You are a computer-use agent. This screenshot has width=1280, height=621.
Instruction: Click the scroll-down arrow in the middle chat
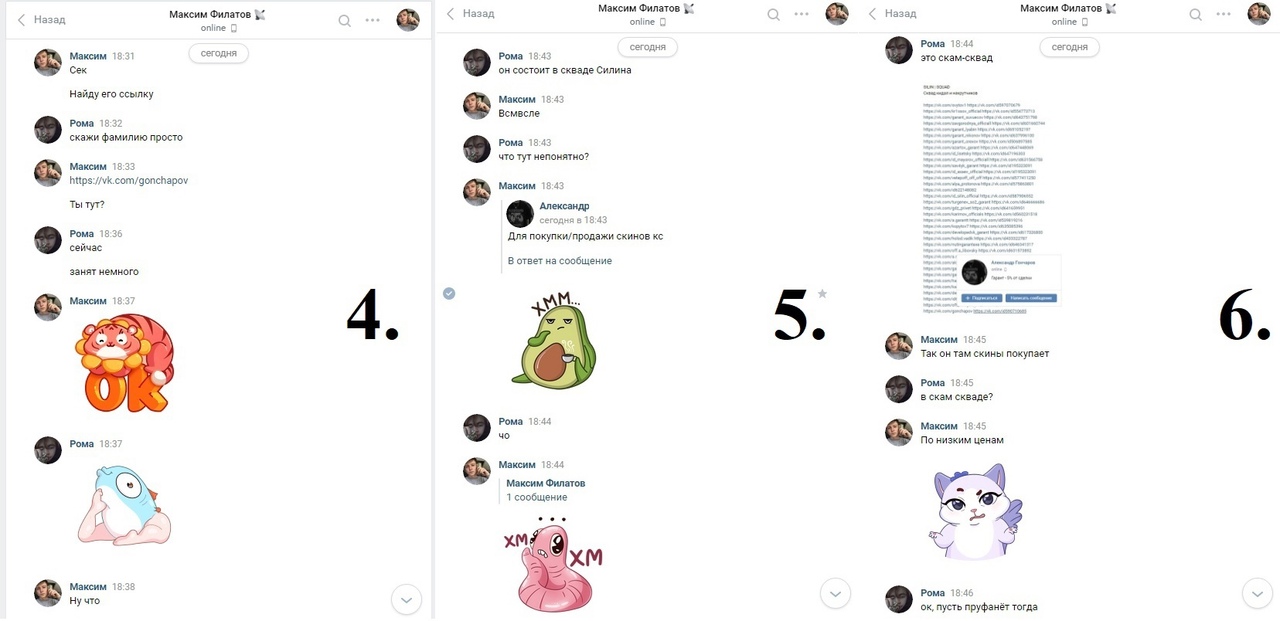[x=835, y=594]
